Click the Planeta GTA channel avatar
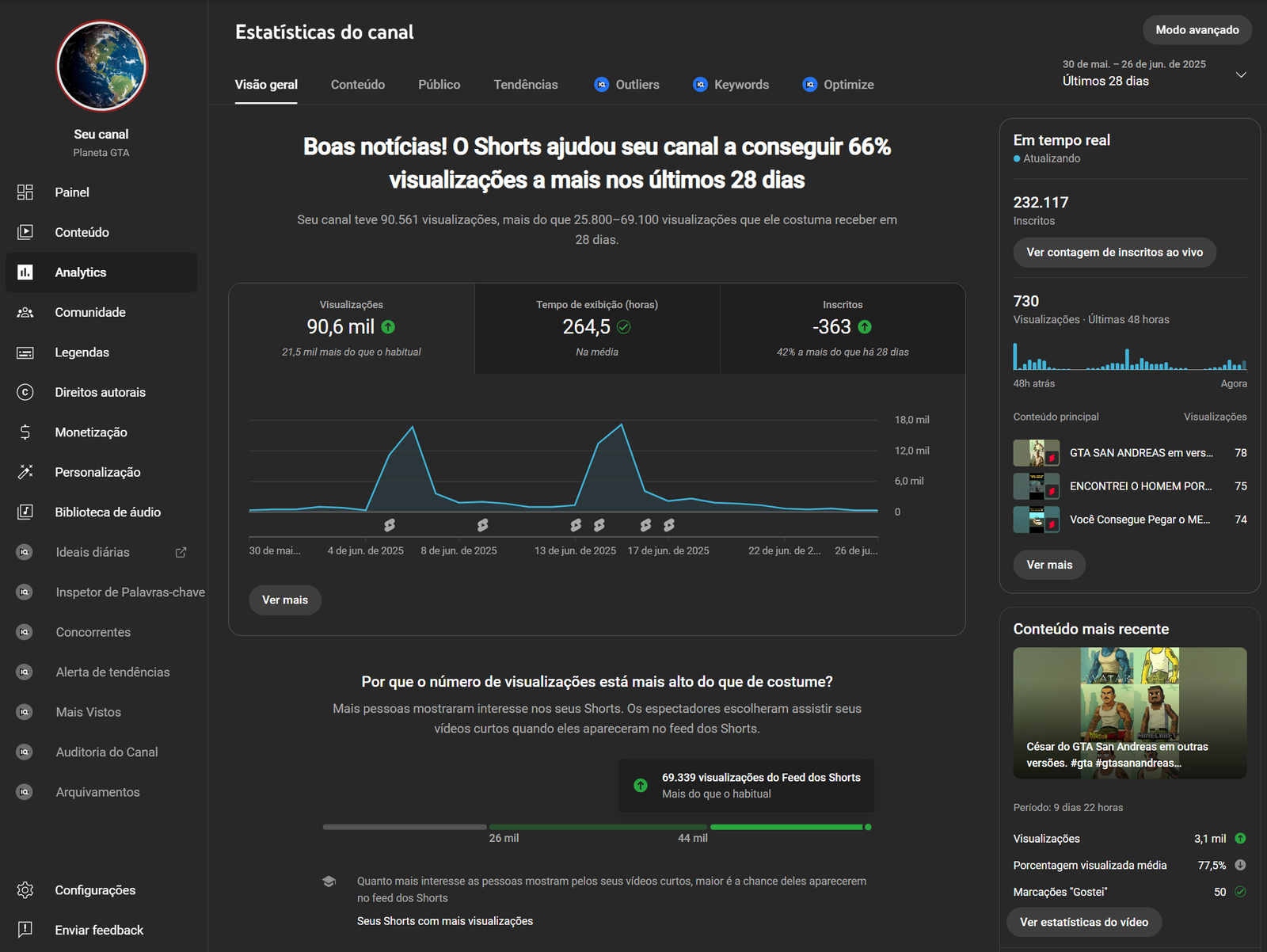Image resolution: width=1267 pixels, height=952 pixels. (101, 66)
